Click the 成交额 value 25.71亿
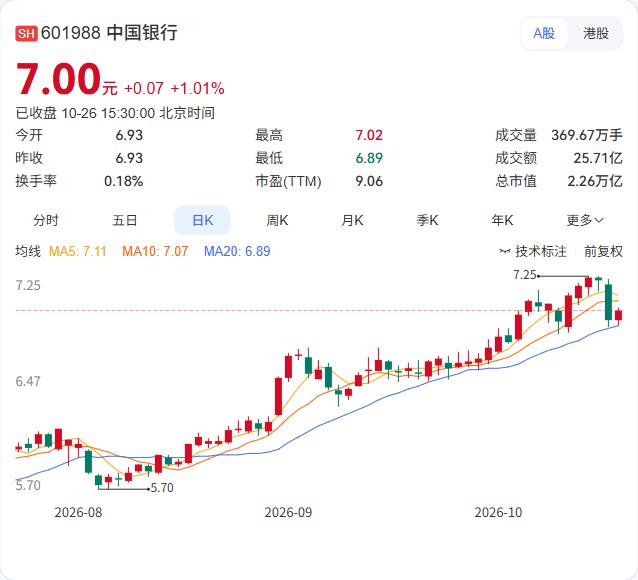 point(598,158)
